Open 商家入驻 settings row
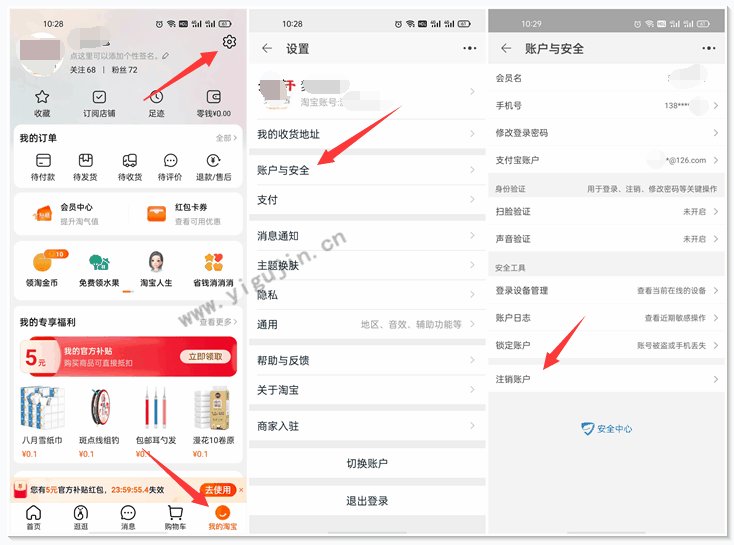Screen dimensions: 734x545 (367, 426)
